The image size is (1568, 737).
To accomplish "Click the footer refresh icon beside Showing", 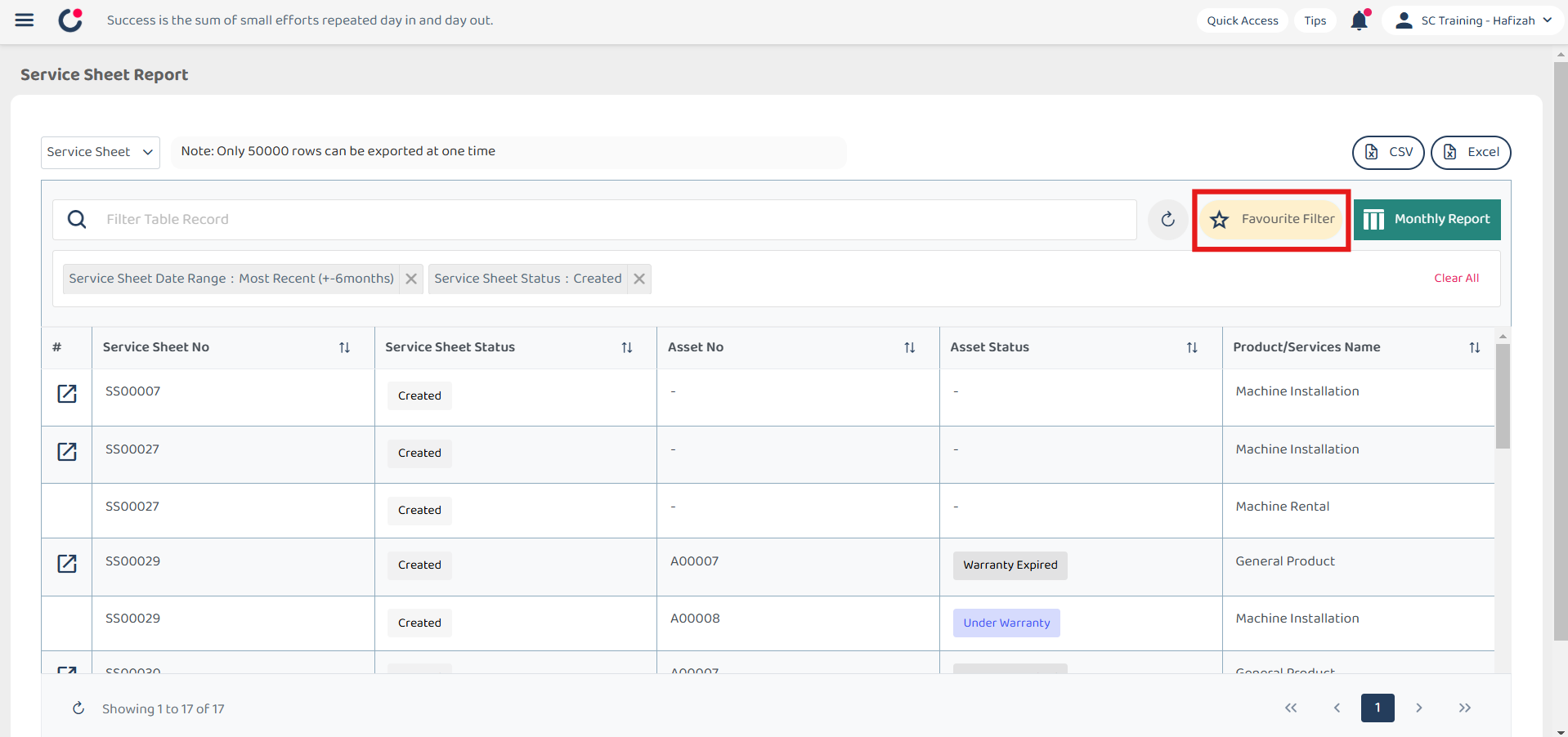I will pos(78,708).
